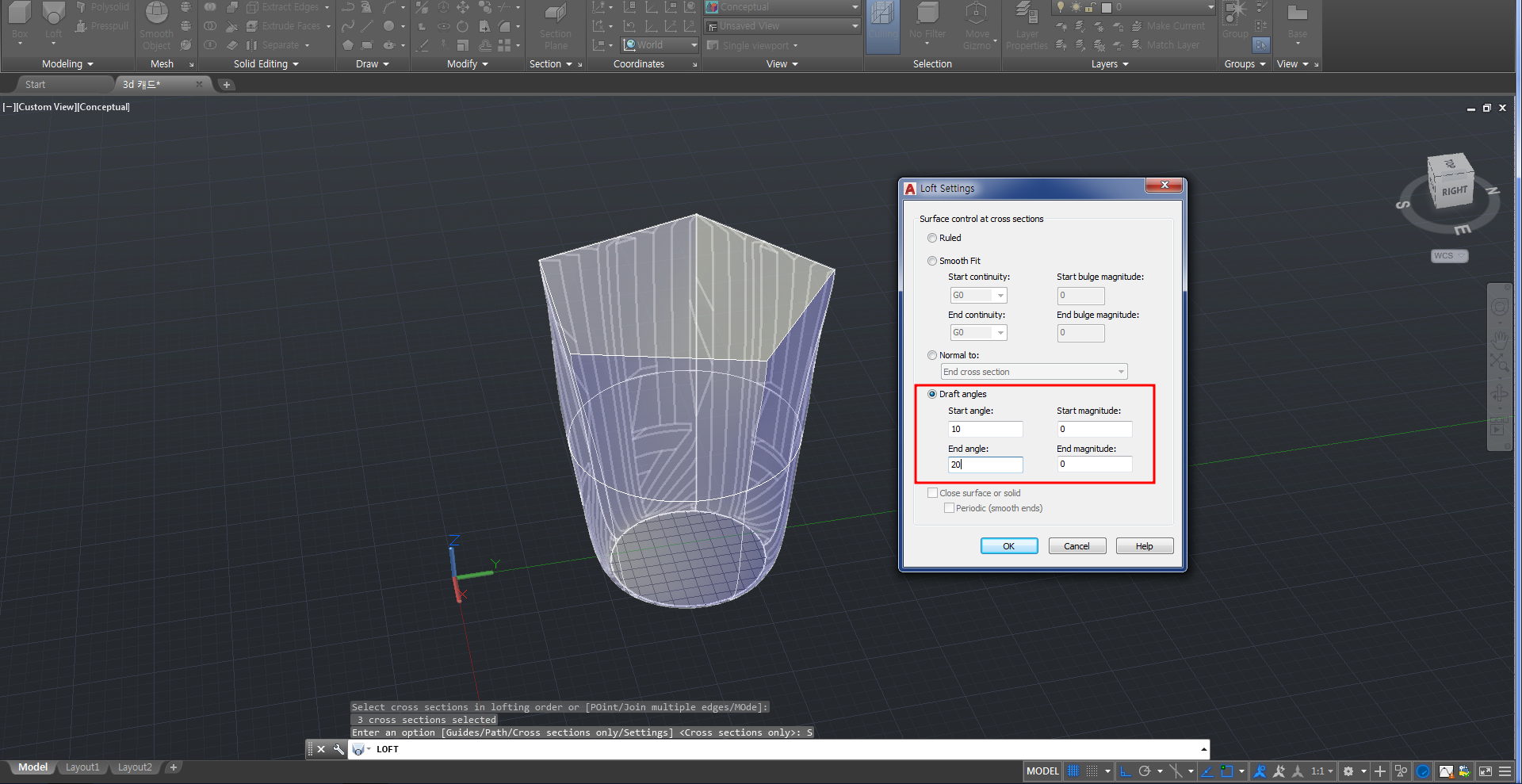Image resolution: width=1522 pixels, height=784 pixels.
Task: Click the Move Gizmo tool
Action: click(977, 25)
